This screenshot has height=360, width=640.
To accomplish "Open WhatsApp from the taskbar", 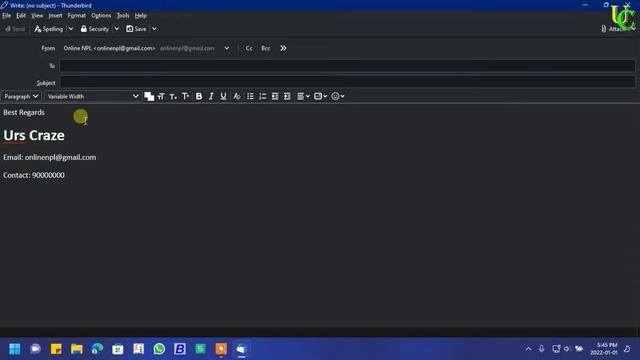I will coord(159,349).
